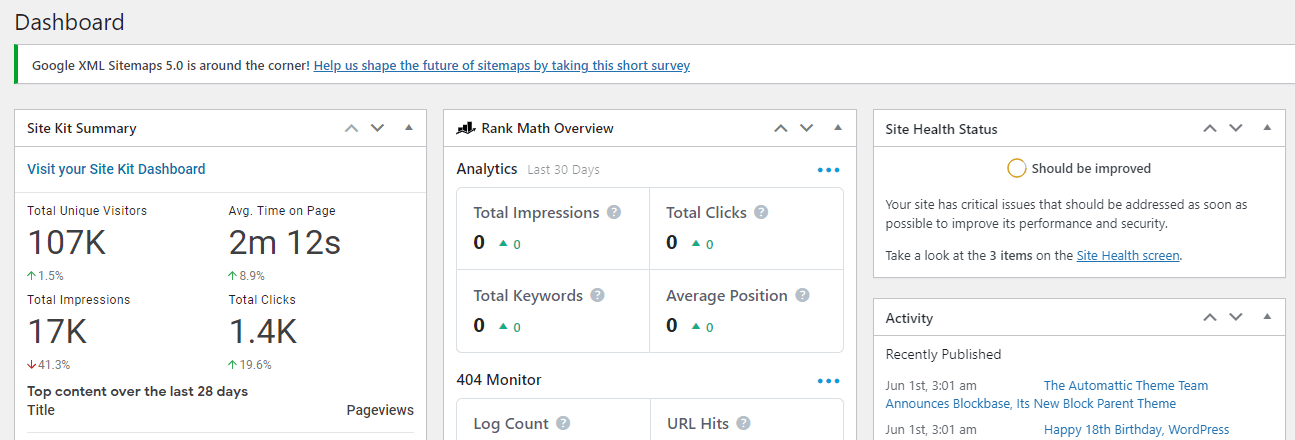Visit your Site Kit Dashboard link
The height and width of the screenshot is (440, 1295).
pos(116,169)
